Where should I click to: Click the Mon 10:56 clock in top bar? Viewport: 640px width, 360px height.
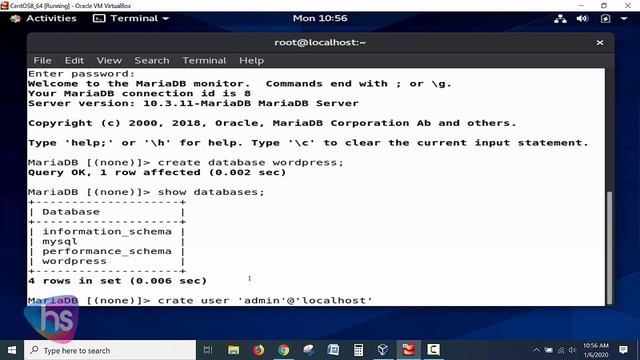coord(320,18)
